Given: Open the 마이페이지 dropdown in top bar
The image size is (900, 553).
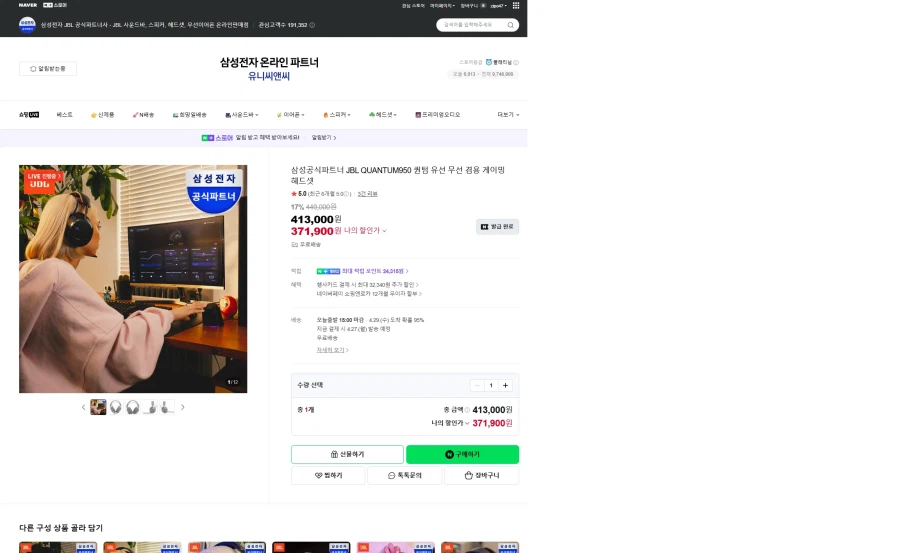Looking at the screenshot, I should 442,6.
